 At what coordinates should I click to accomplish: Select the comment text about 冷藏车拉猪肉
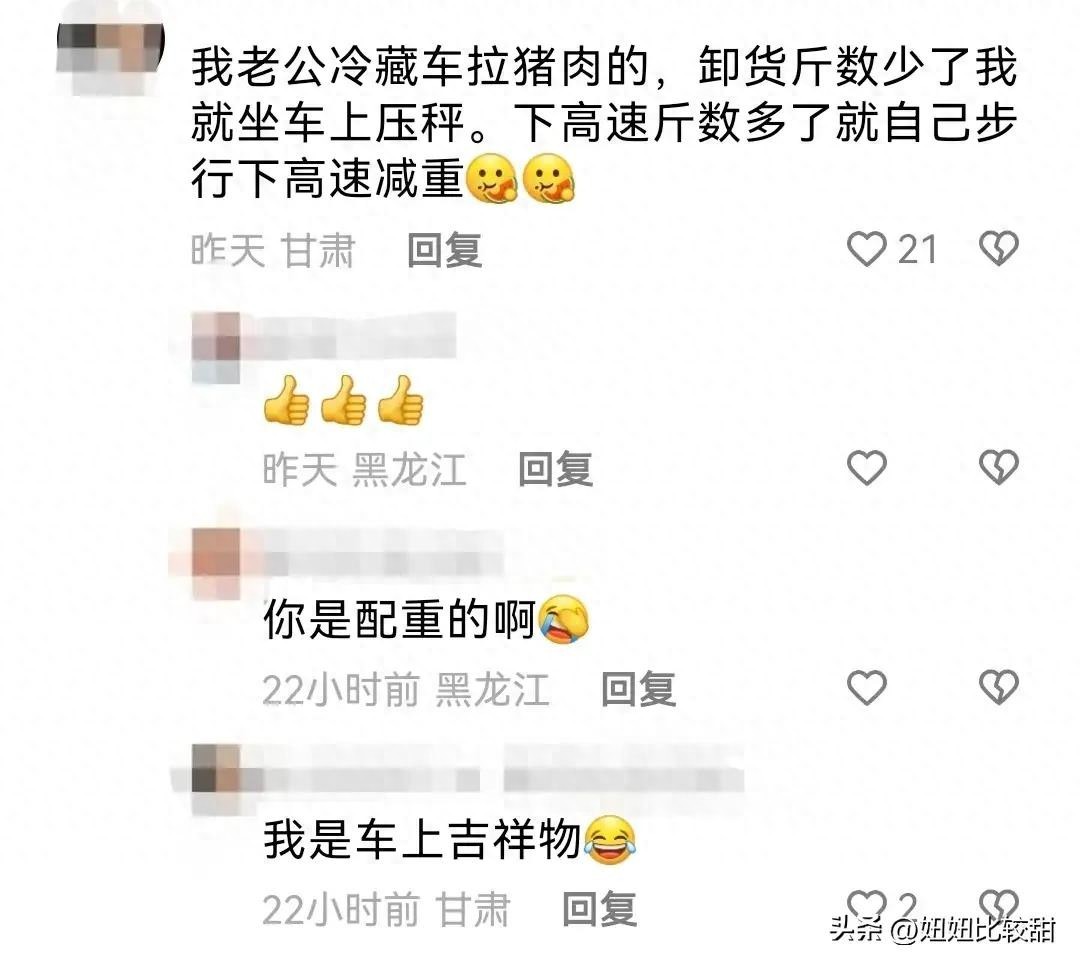[x=604, y=123]
